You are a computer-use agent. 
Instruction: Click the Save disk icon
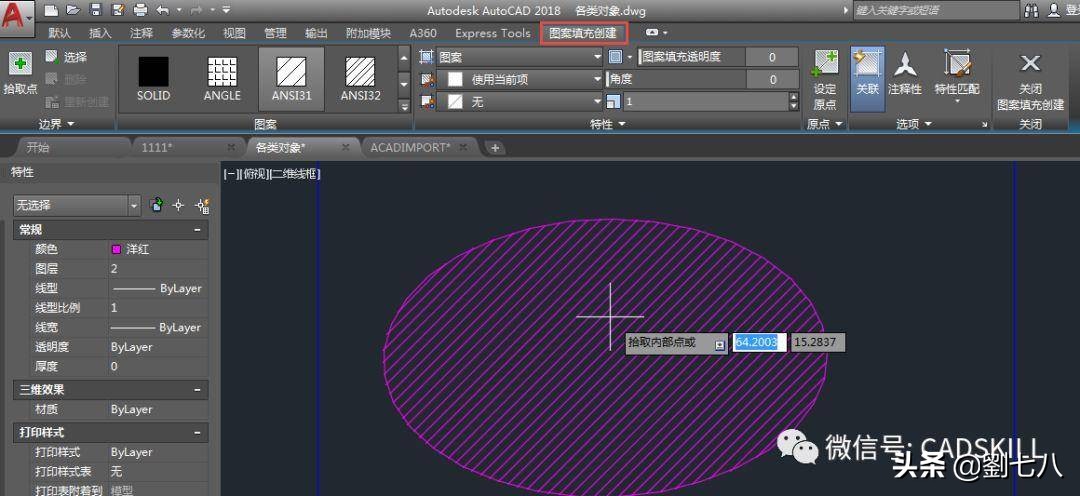(96, 10)
